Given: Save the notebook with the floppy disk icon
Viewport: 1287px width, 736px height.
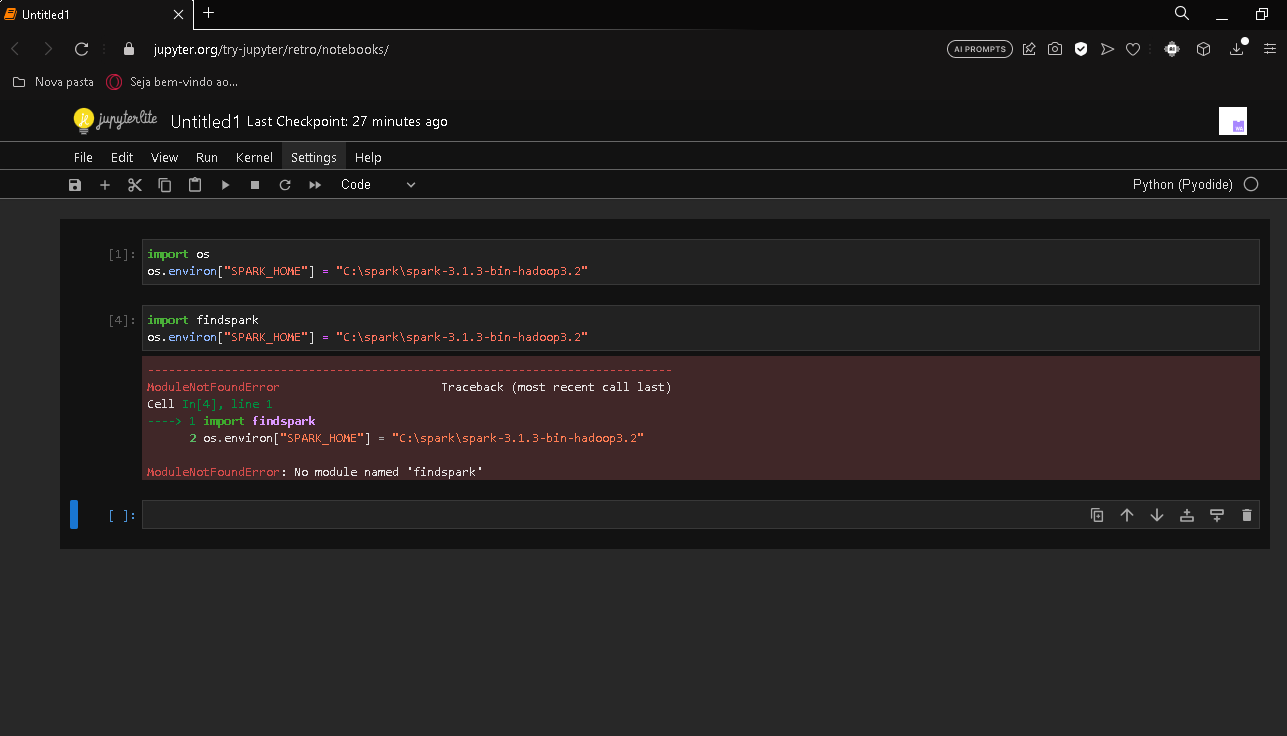Looking at the screenshot, I should (75, 185).
